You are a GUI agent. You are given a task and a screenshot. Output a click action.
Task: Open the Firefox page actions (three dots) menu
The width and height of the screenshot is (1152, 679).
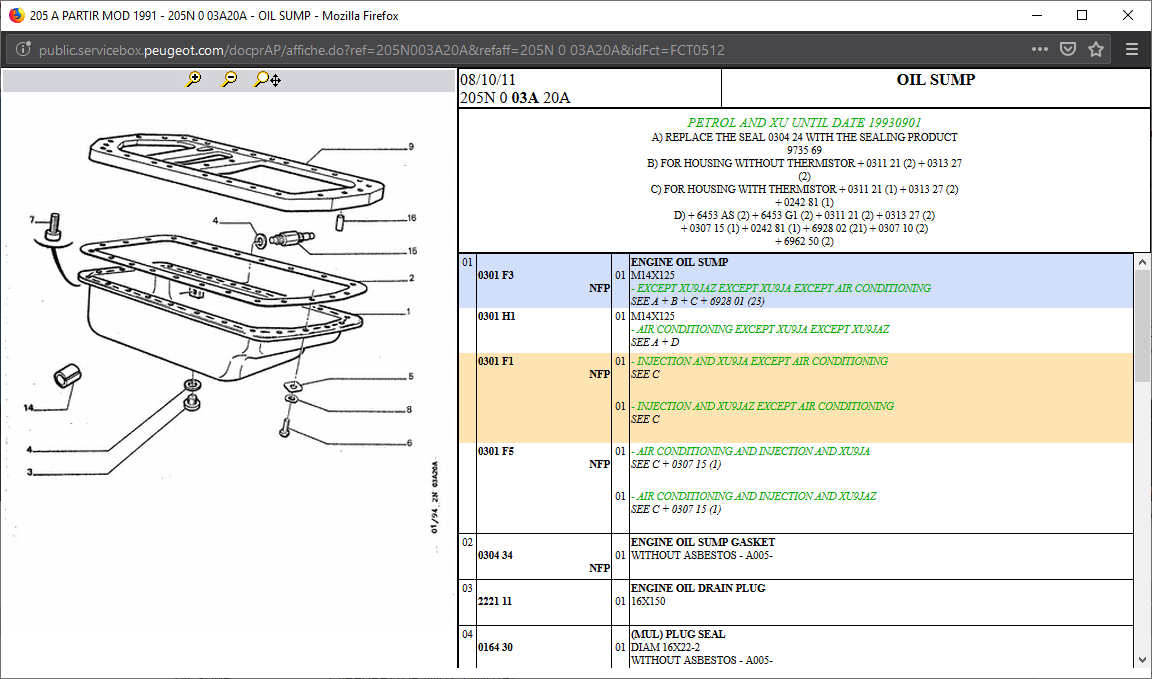[x=1040, y=49]
